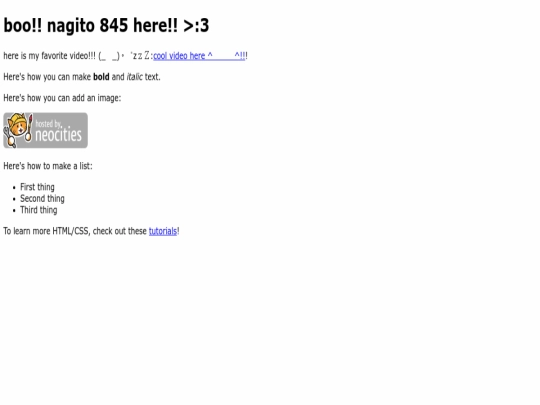The width and height of the screenshot is (540, 405).
Task: Click the bullet before "First thing"
Action: [14, 188]
